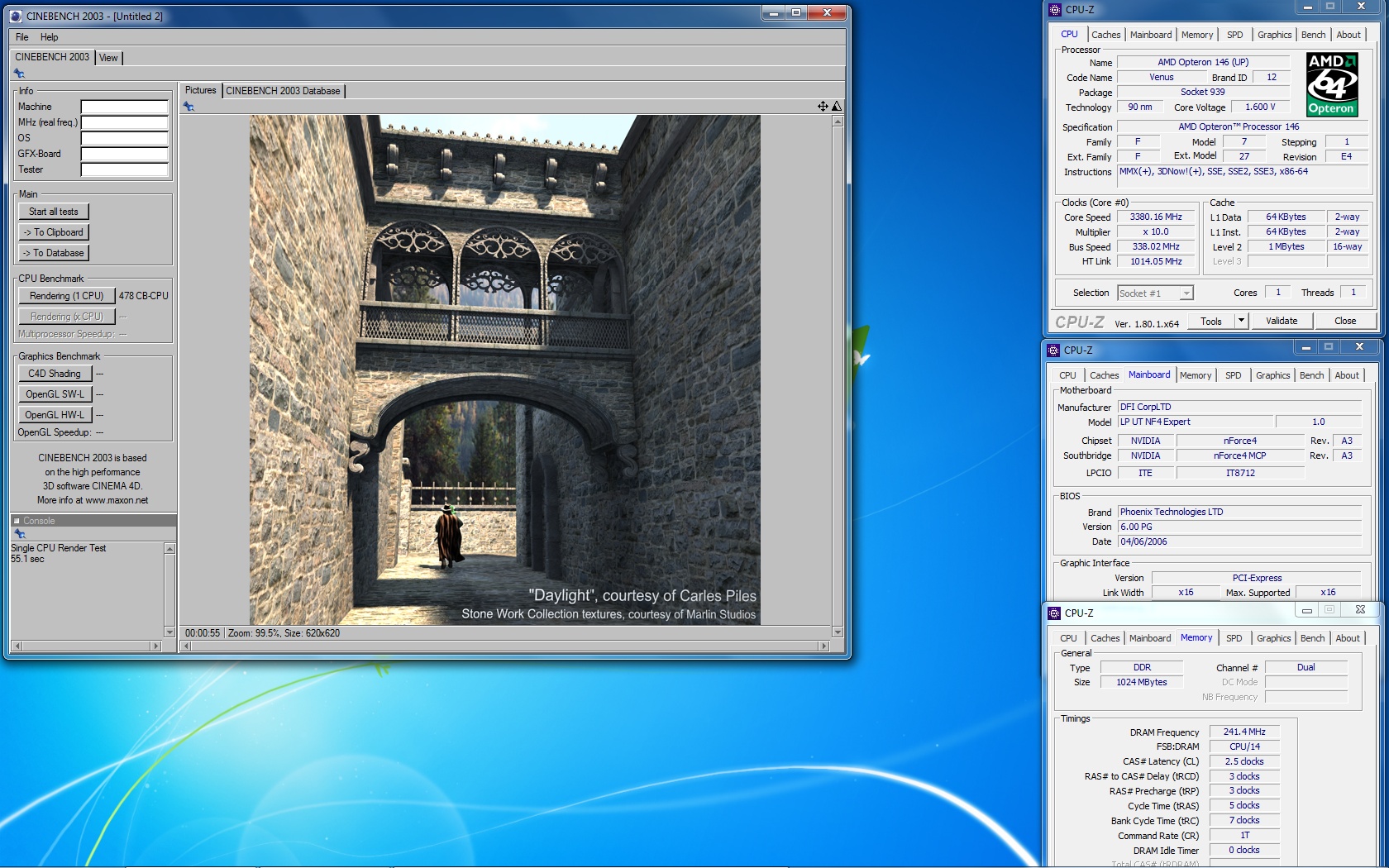The width and height of the screenshot is (1389, 868).
Task: Click the Machine input field
Action: (x=125, y=107)
